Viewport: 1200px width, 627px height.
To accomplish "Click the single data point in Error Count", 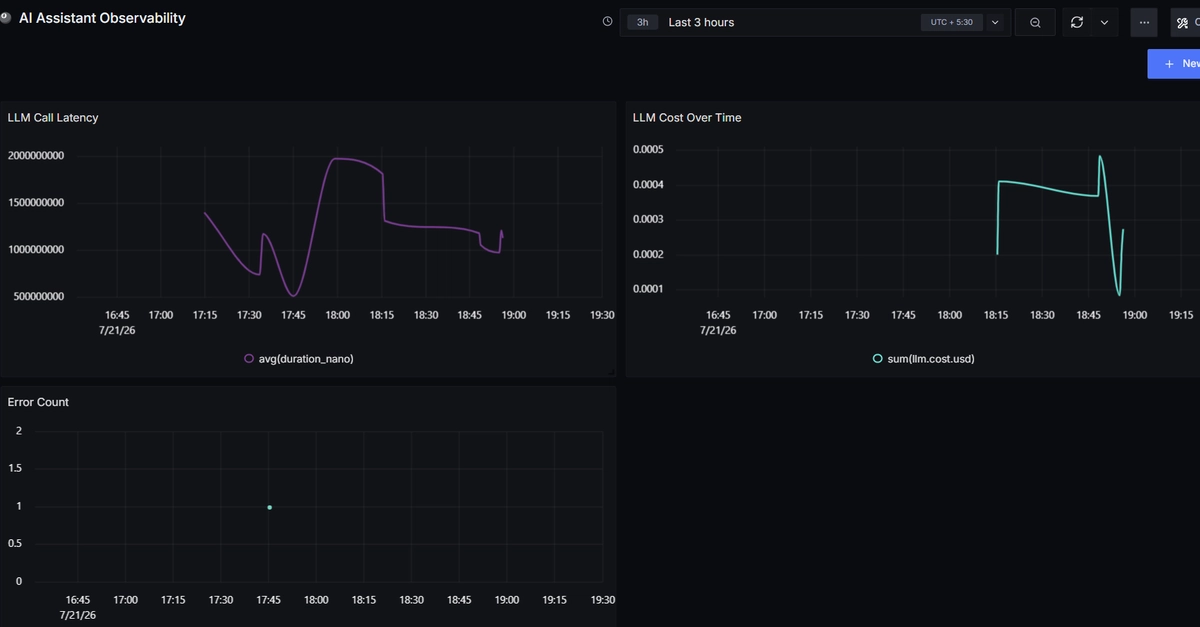I will [x=269, y=507].
